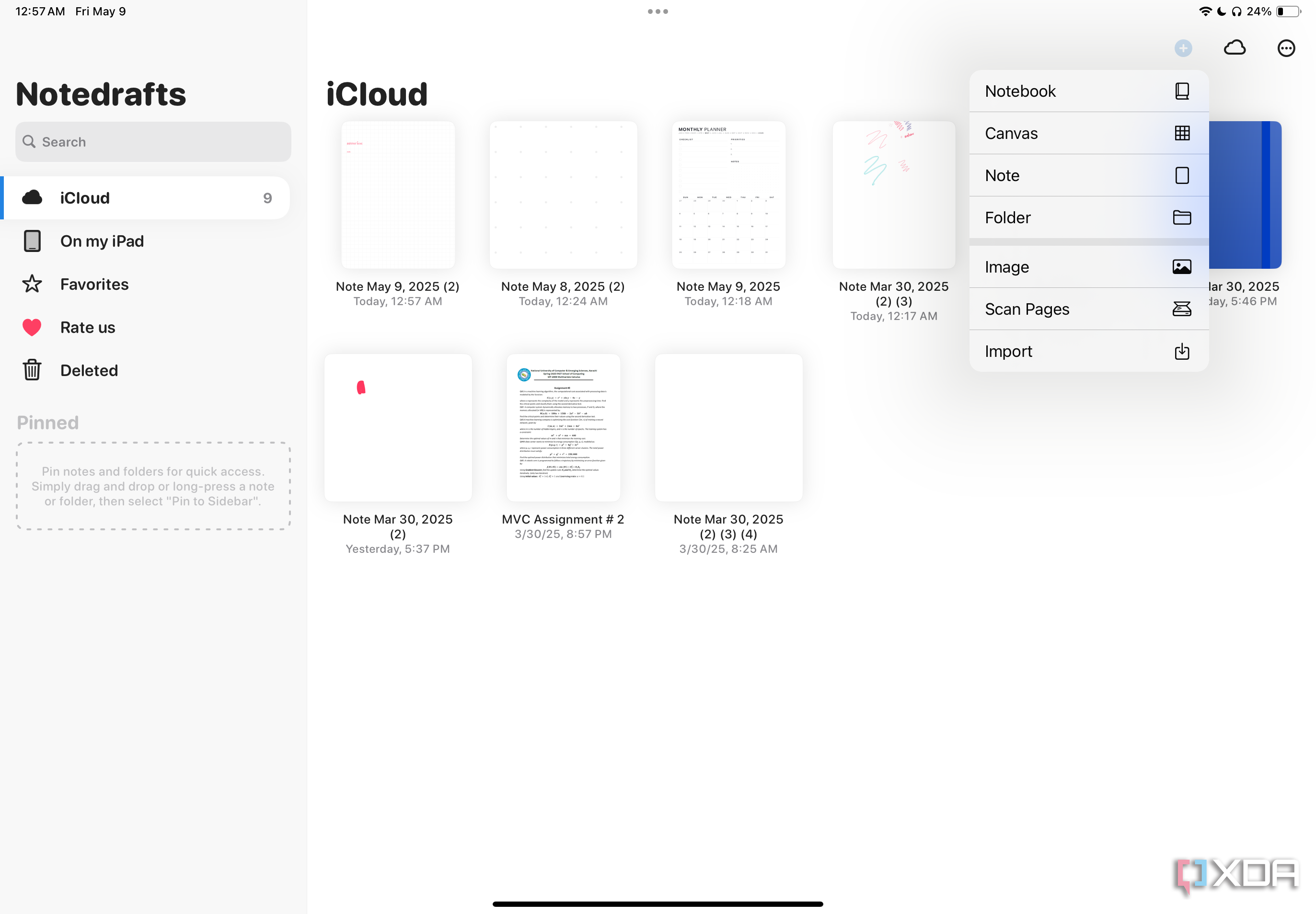
Task: Open Note Mar 30, 2025 (2) (3) scribble thumbnail
Action: point(894,194)
